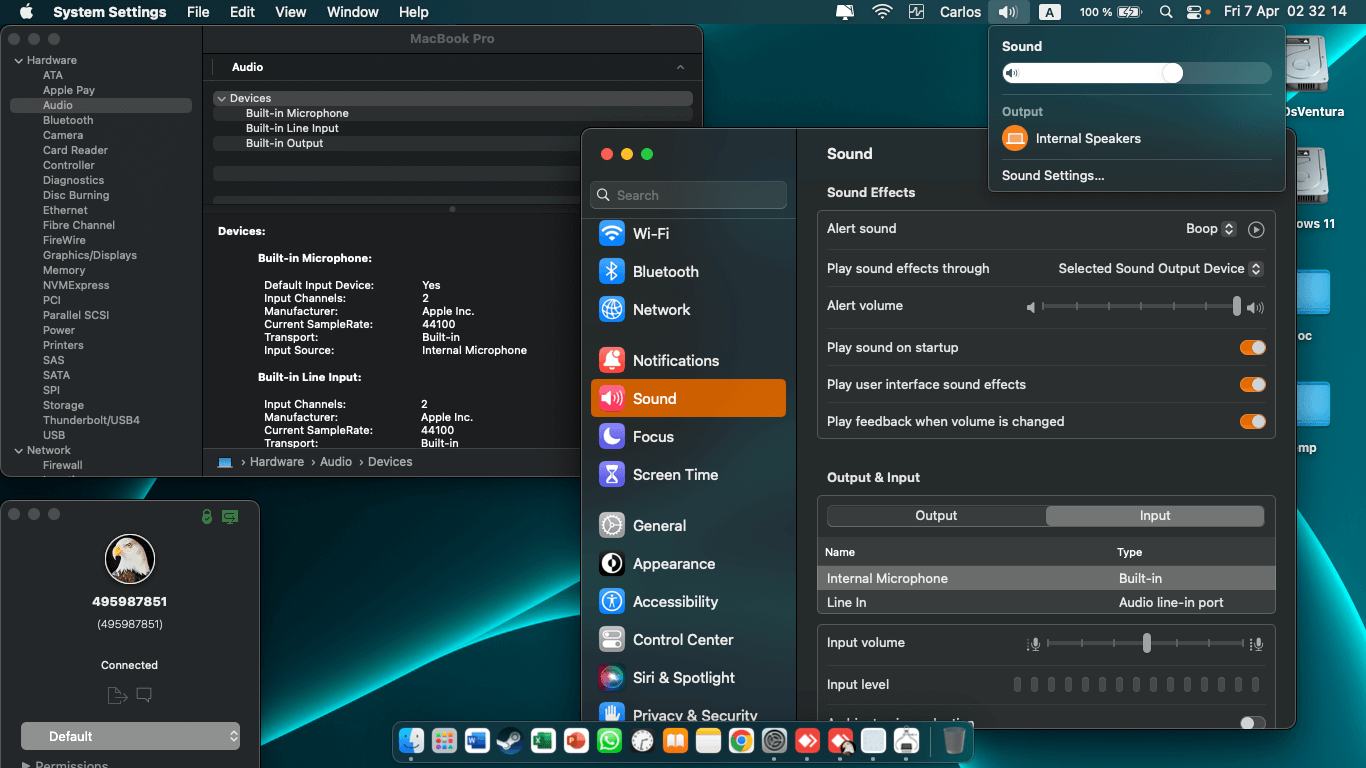
Task: Launch Microsoft Word from Dock
Action: pyautogui.click(x=477, y=741)
